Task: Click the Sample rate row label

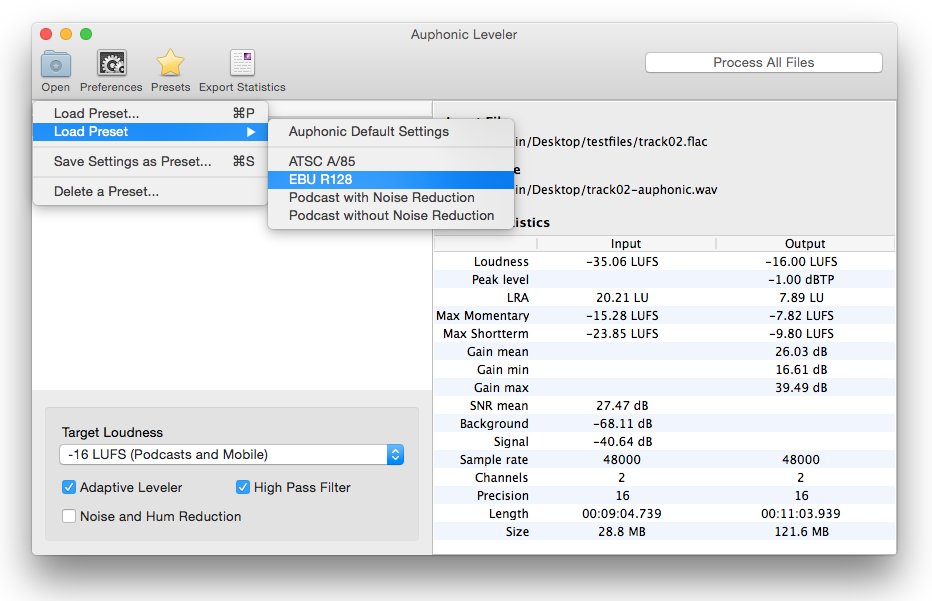Action: (494, 460)
